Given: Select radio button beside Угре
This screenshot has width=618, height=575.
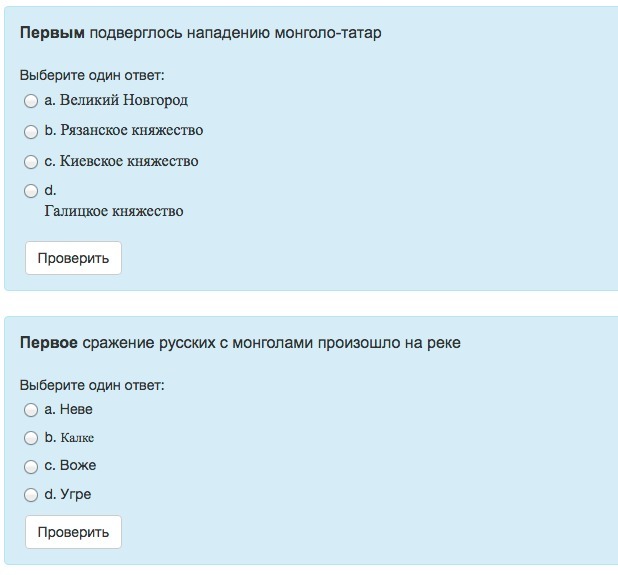Looking at the screenshot, I should [x=31, y=495].
